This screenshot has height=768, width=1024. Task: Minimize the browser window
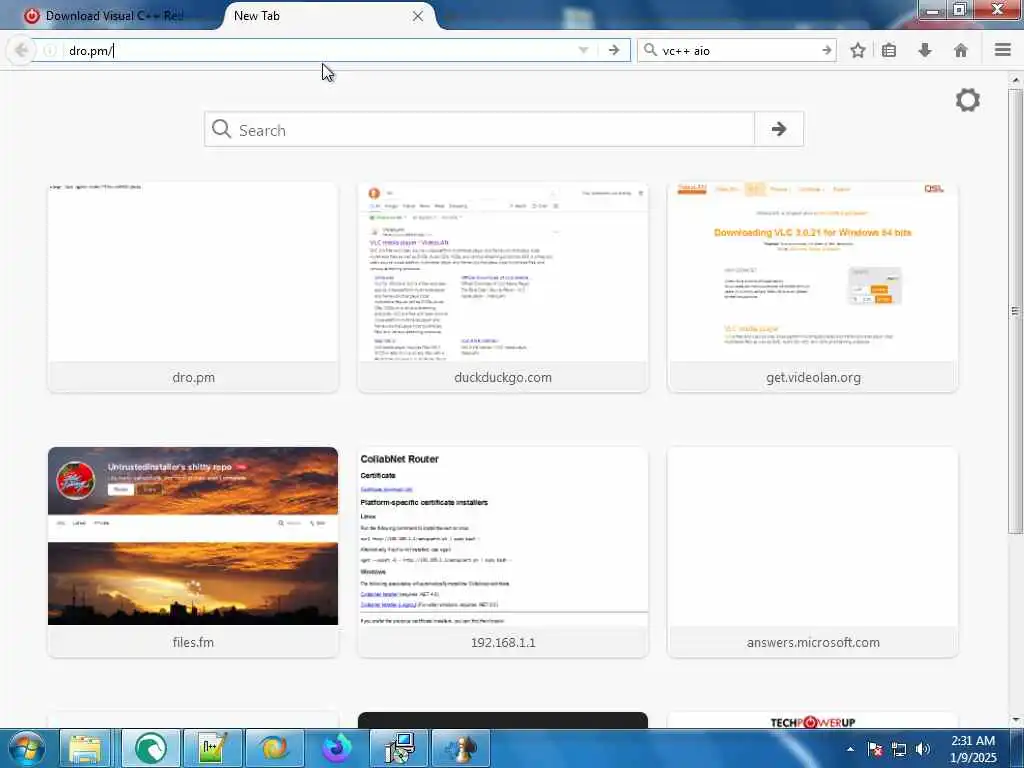click(933, 9)
